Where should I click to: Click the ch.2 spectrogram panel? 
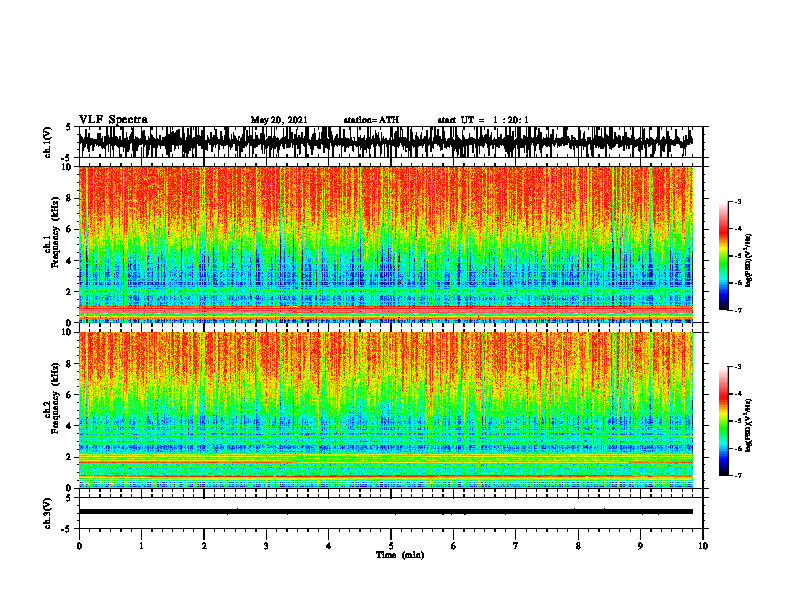pos(385,410)
